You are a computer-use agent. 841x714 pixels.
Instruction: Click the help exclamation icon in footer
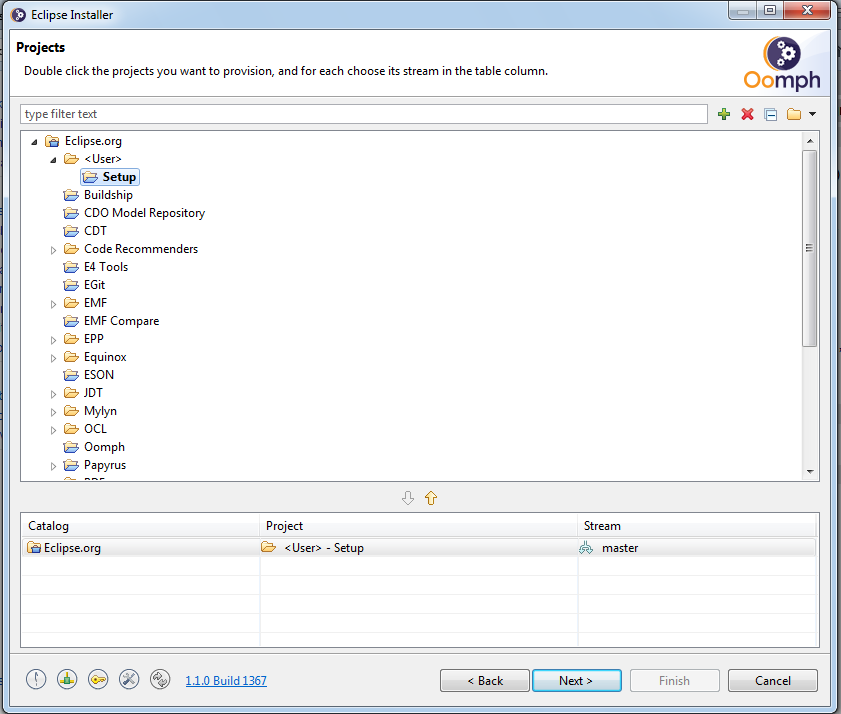pos(36,680)
